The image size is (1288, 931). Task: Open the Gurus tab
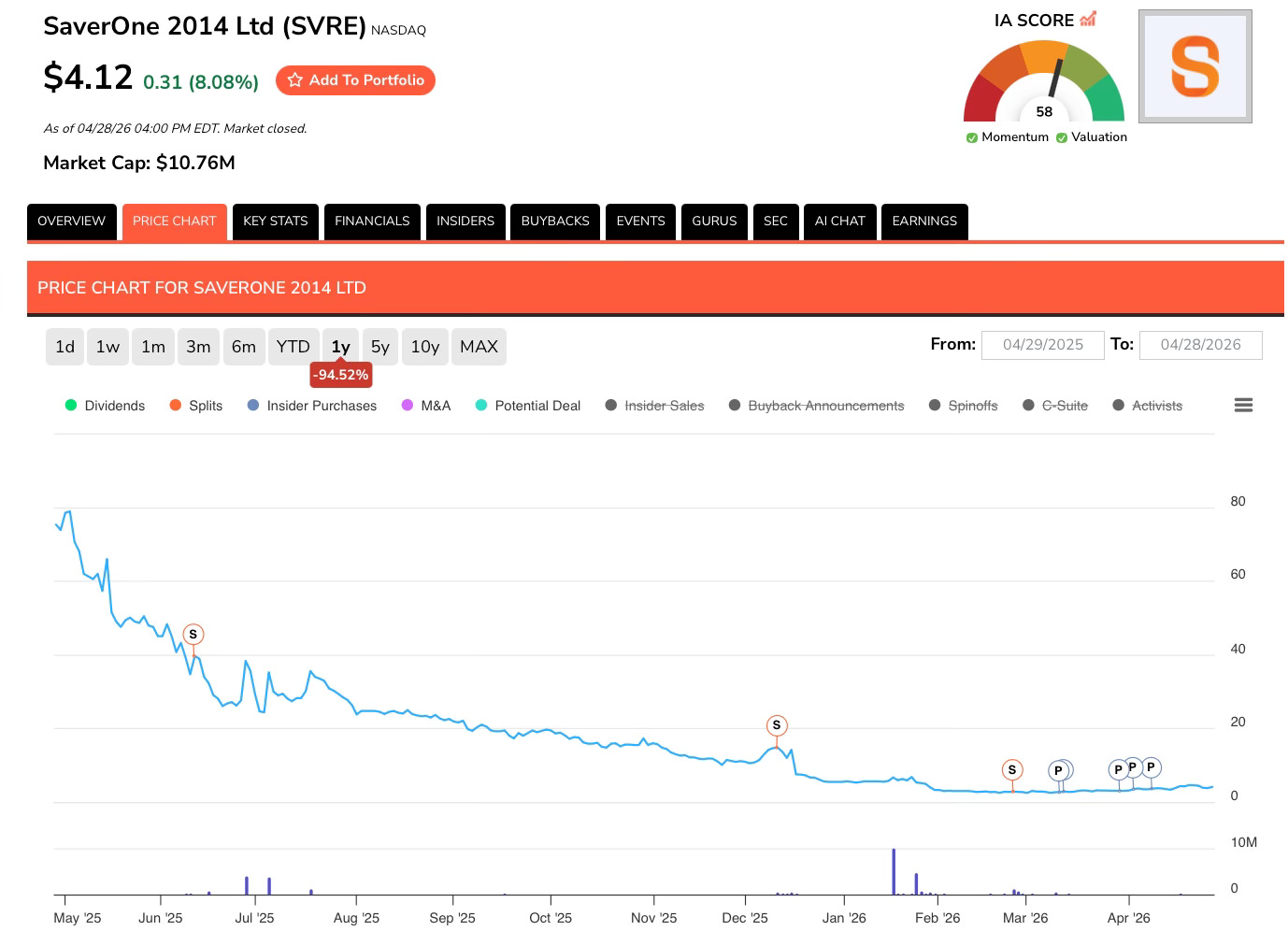click(714, 222)
